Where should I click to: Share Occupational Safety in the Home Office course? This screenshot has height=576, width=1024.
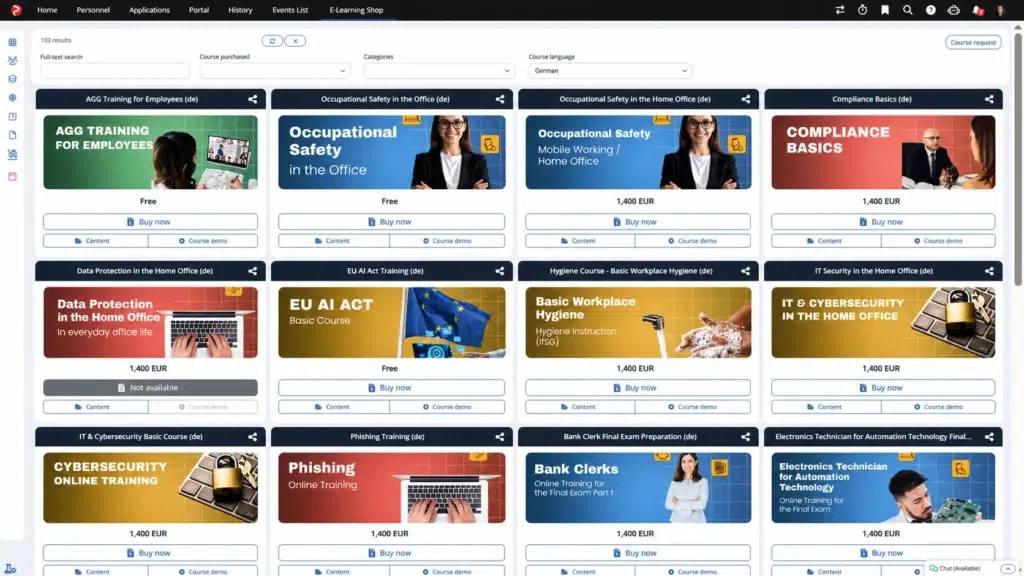coord(745,99)
